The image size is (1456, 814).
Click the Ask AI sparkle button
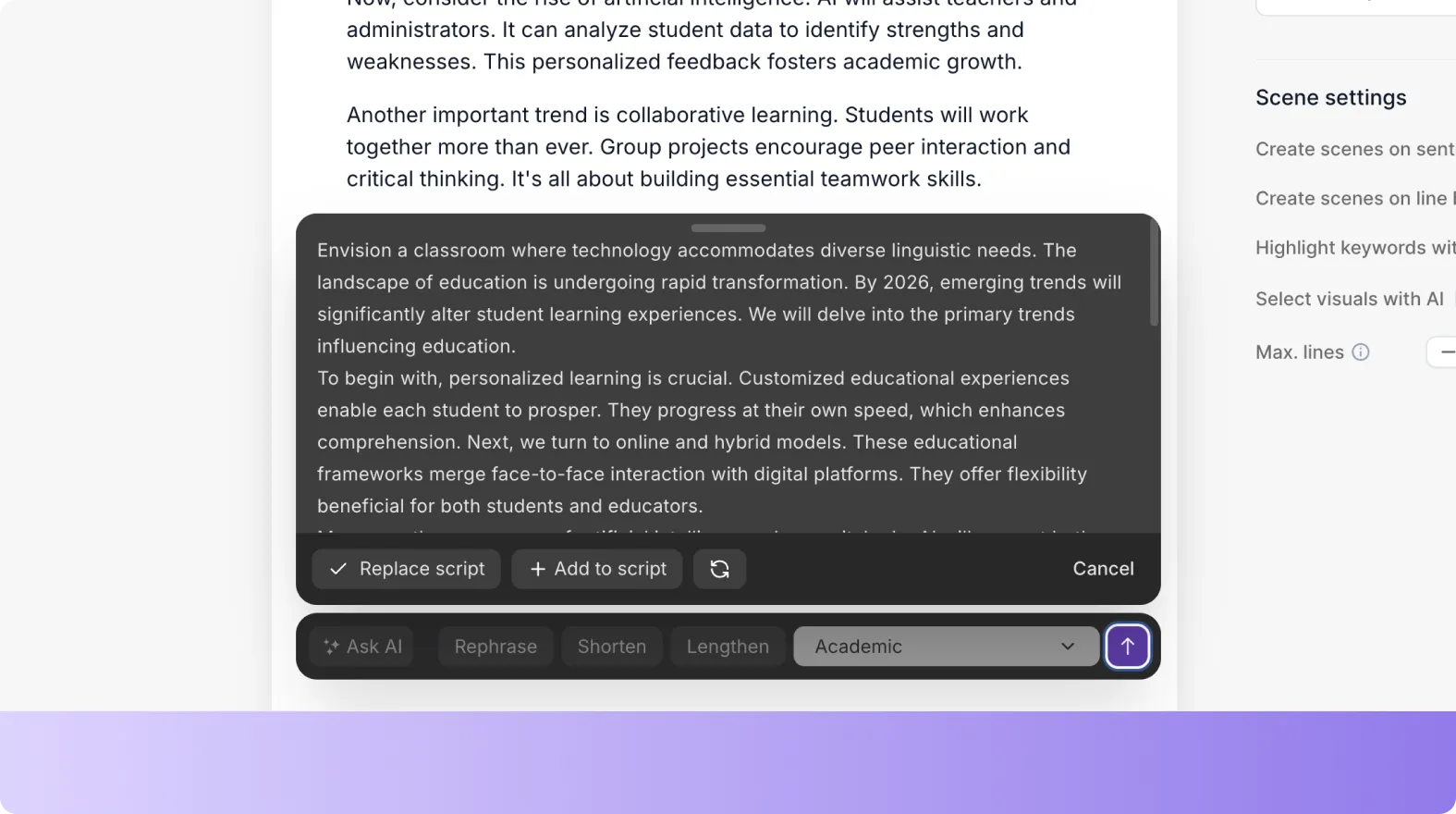[x=362, y=647]
